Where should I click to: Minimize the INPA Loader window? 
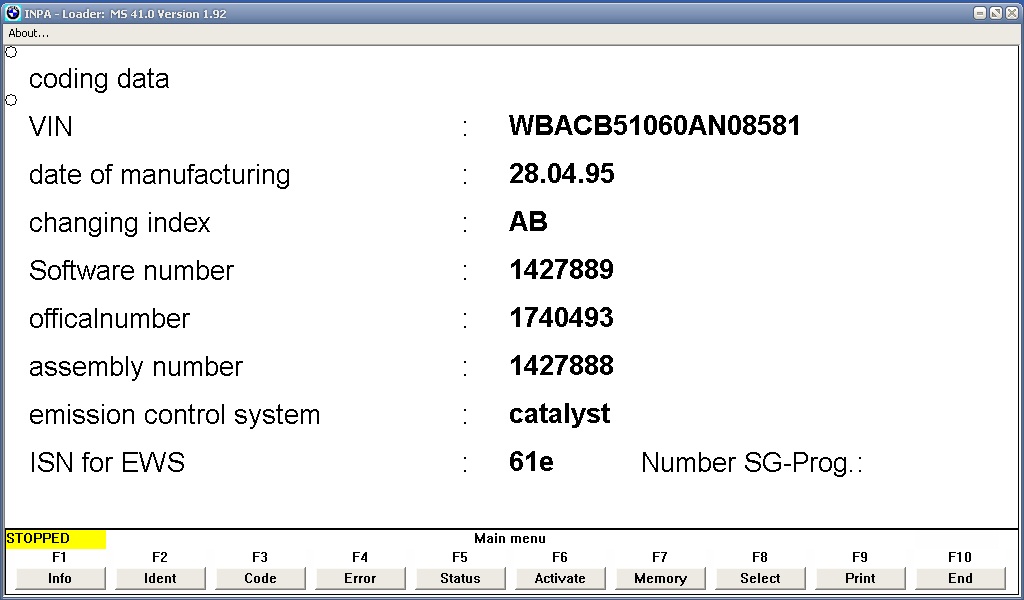[x=980, y=13]
